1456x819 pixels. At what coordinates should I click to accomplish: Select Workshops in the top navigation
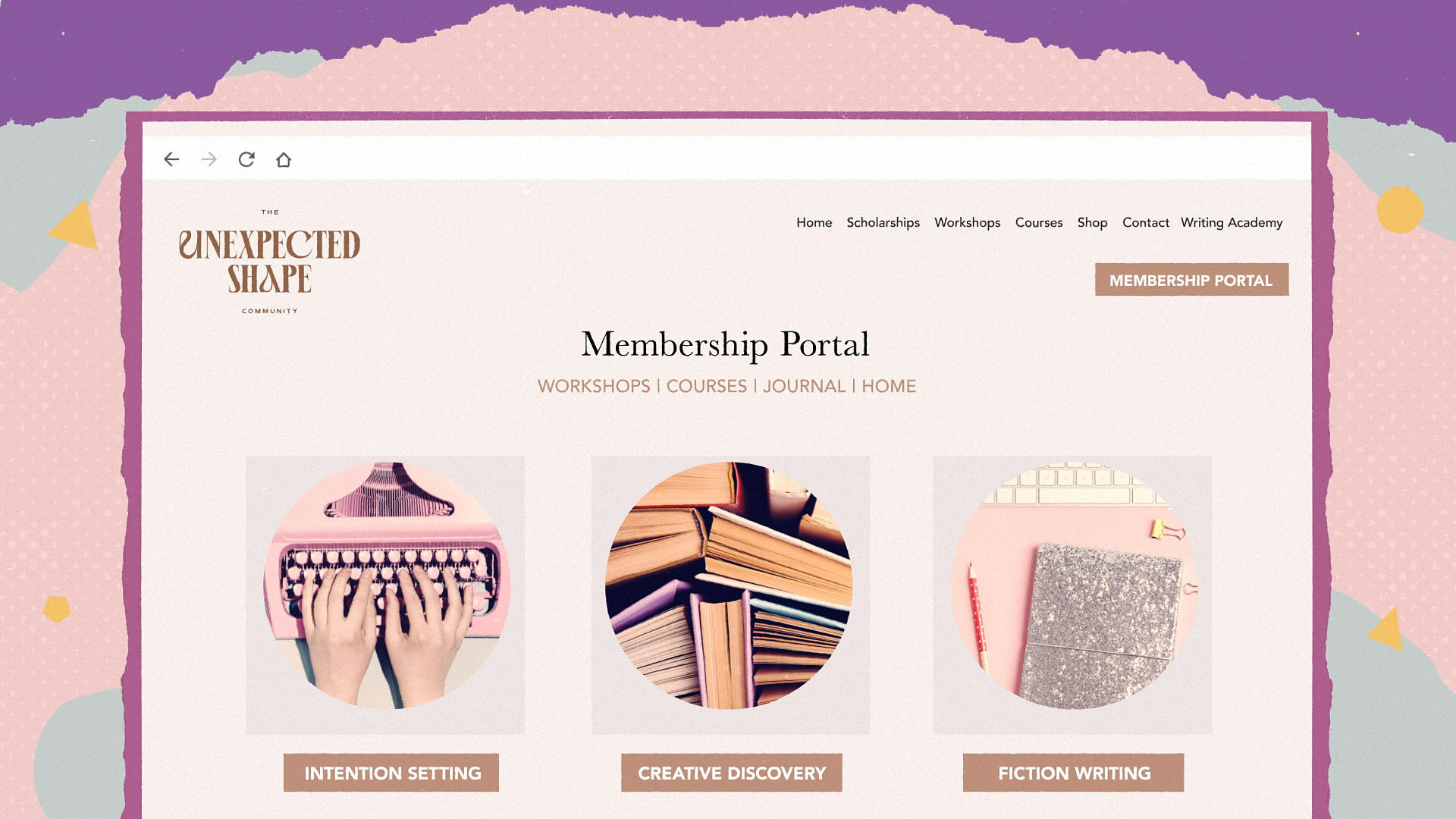[967, 222]
